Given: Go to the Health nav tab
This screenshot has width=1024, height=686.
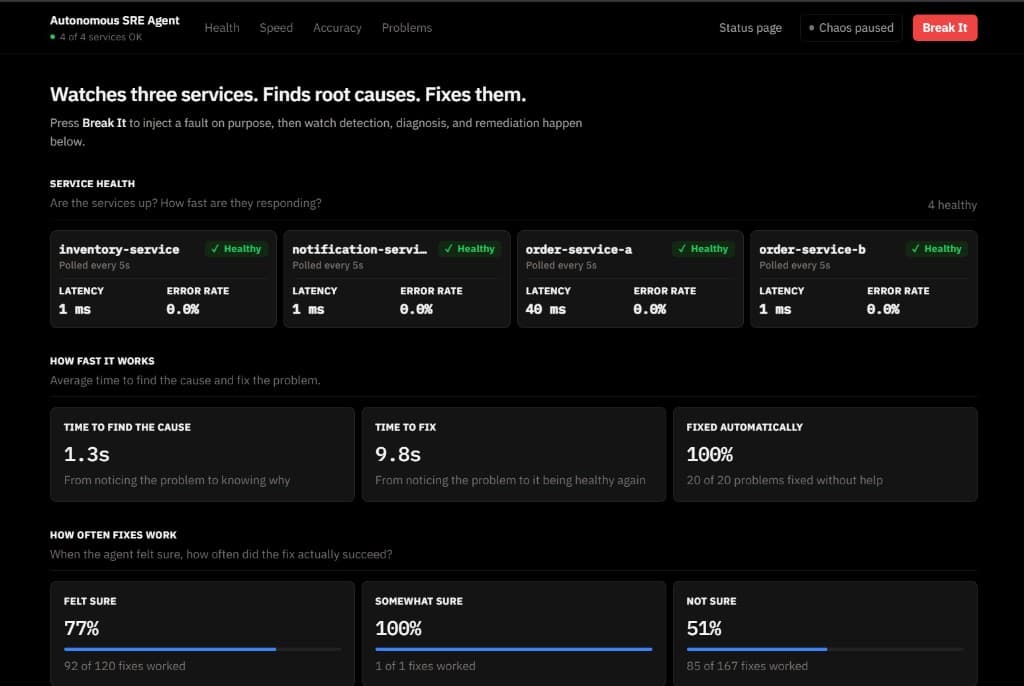Looking at the screenshot, I should pyautogui.click(x=222, y=27).
